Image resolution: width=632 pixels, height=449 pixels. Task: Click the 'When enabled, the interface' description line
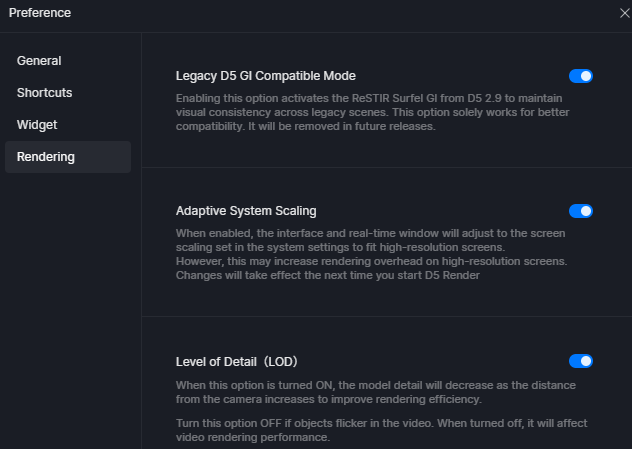coord(370,233)
